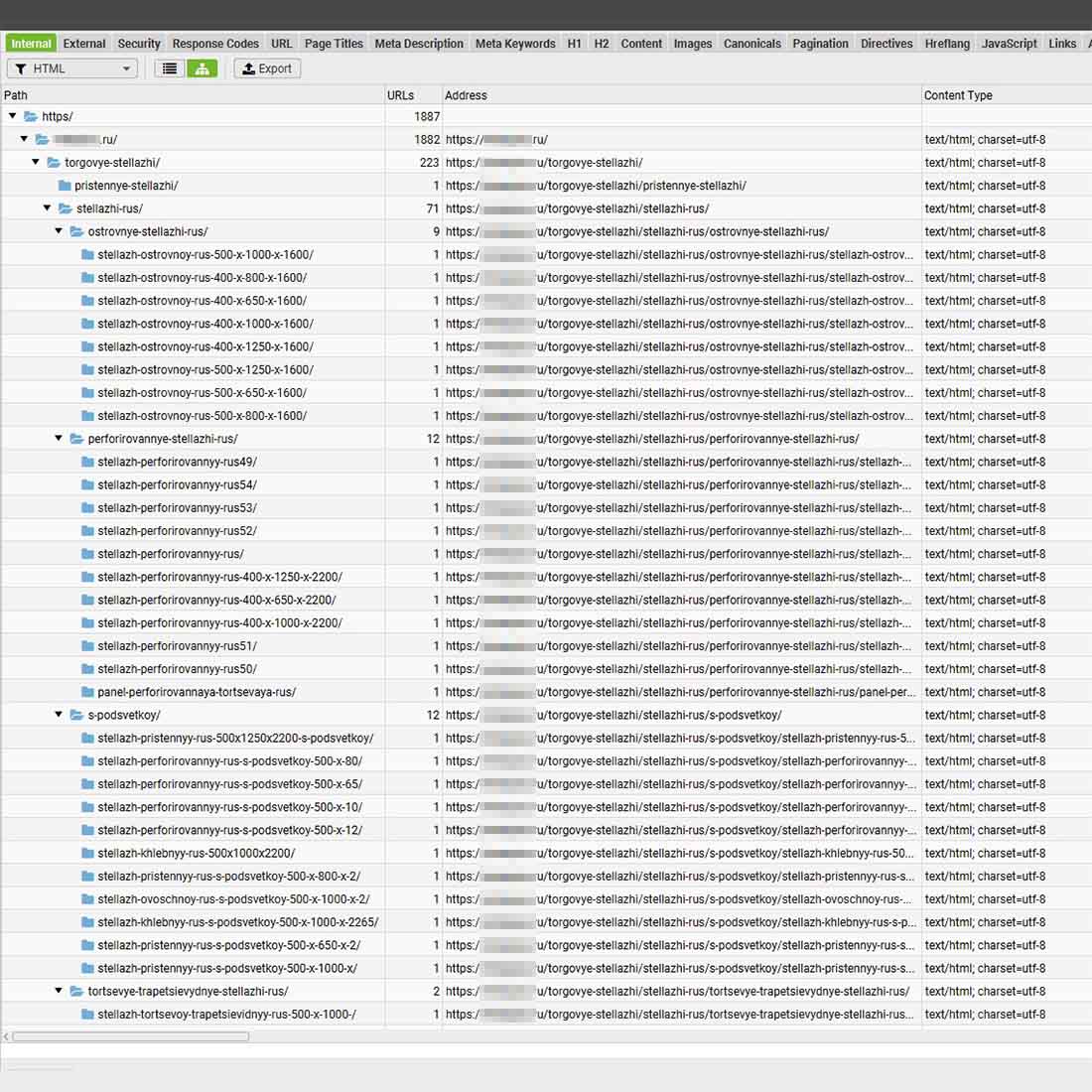Viewport: 1092px width, 1092px height.
Task: Collapse the torgovye-stellazhi/ tree node
Action: [x=36, y=162]
